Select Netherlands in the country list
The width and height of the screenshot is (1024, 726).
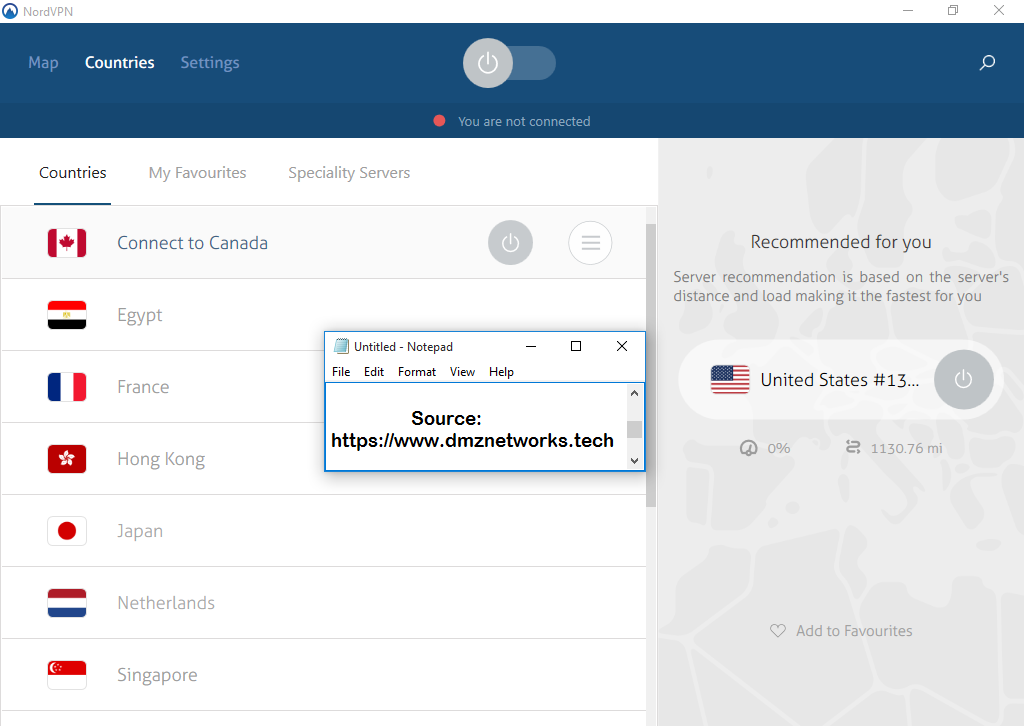click(324, 603)
